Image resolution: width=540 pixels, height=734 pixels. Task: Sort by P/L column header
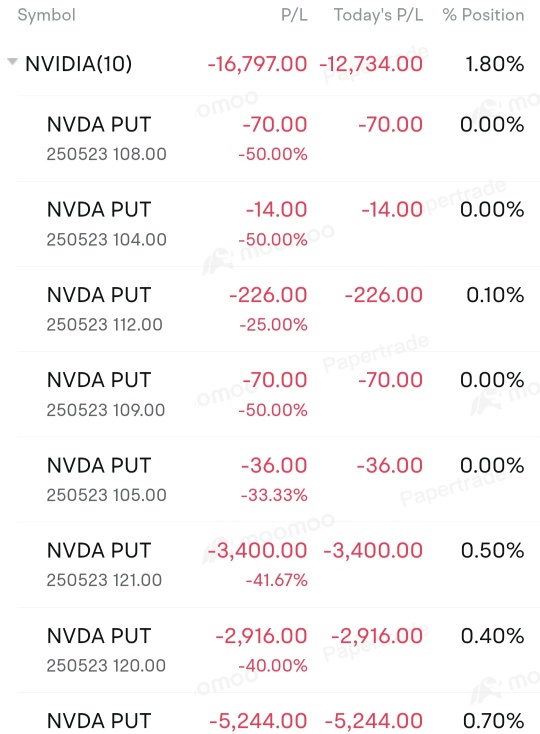tap(294, 15)
